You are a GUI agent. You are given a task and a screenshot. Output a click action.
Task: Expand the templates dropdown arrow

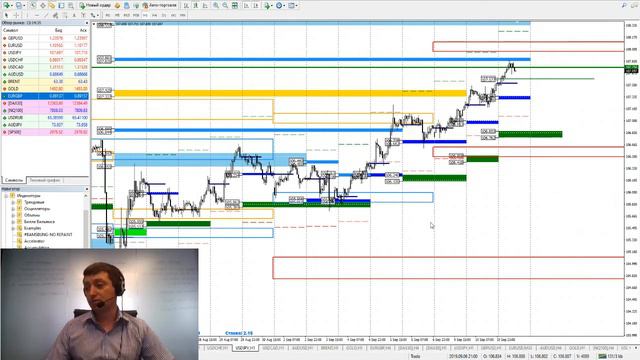click(297, 5)
